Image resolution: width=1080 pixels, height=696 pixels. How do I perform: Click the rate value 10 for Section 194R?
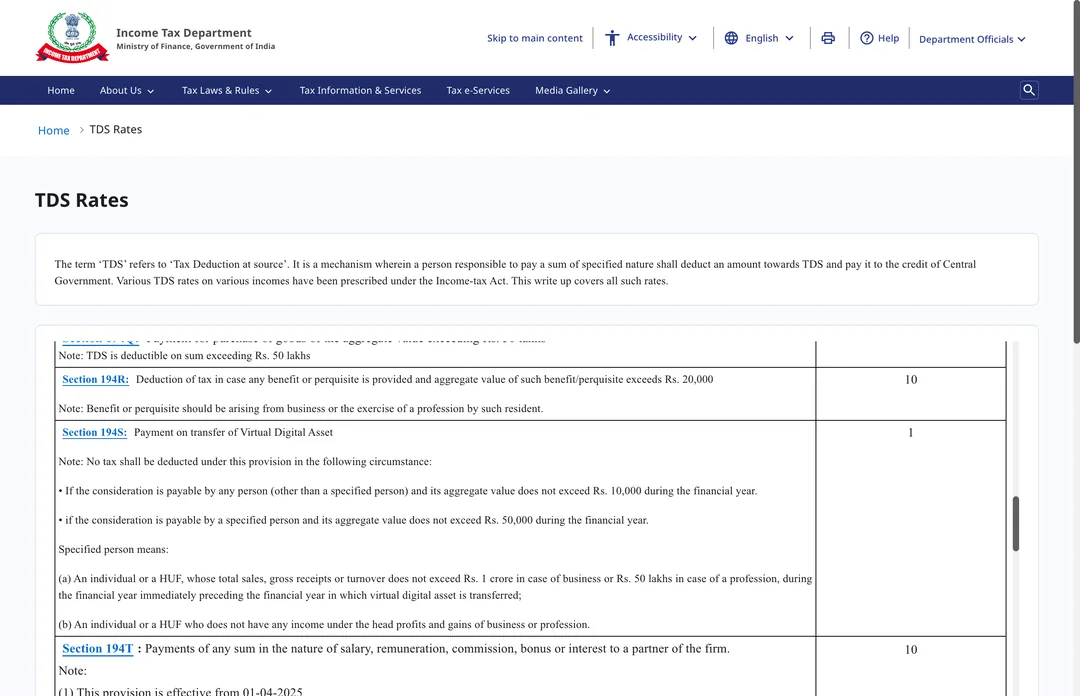[911, 380]
